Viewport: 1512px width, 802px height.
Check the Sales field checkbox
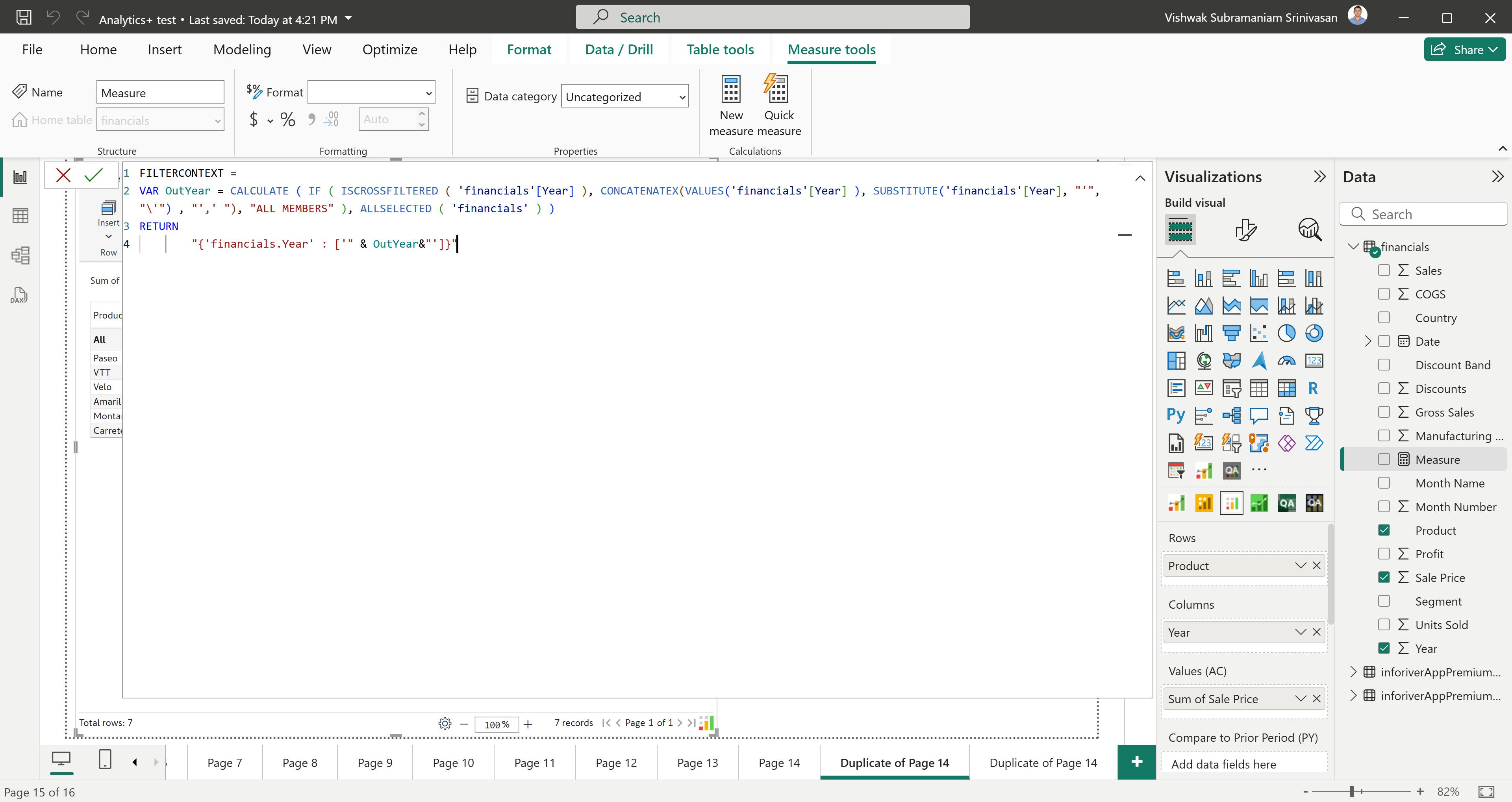pyautogui.click(x=1384, y=270)
